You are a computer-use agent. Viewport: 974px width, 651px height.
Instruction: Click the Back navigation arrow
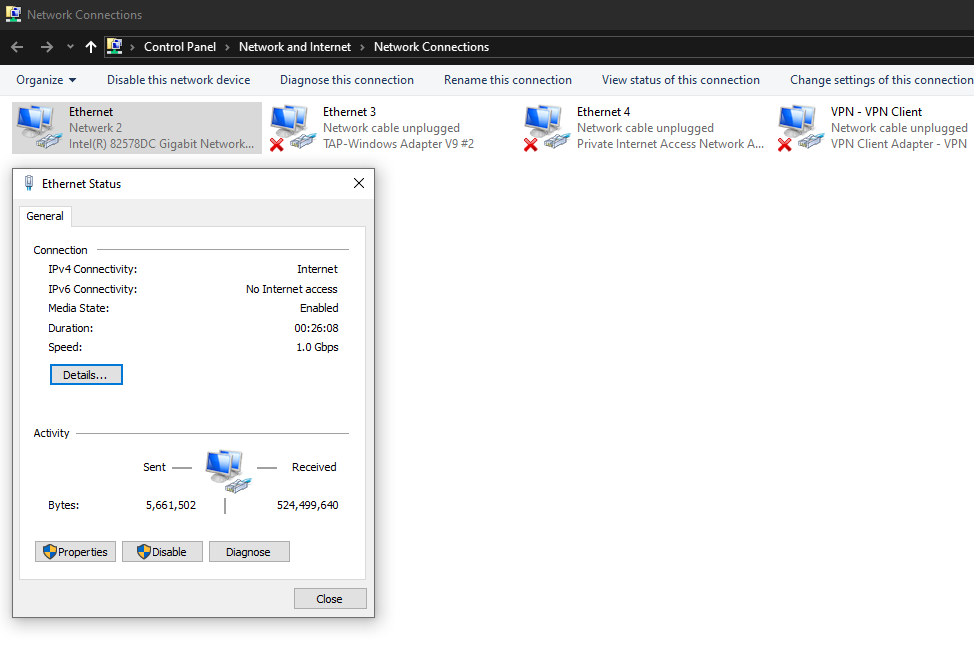pyautogui.click(x=17, y=47)
